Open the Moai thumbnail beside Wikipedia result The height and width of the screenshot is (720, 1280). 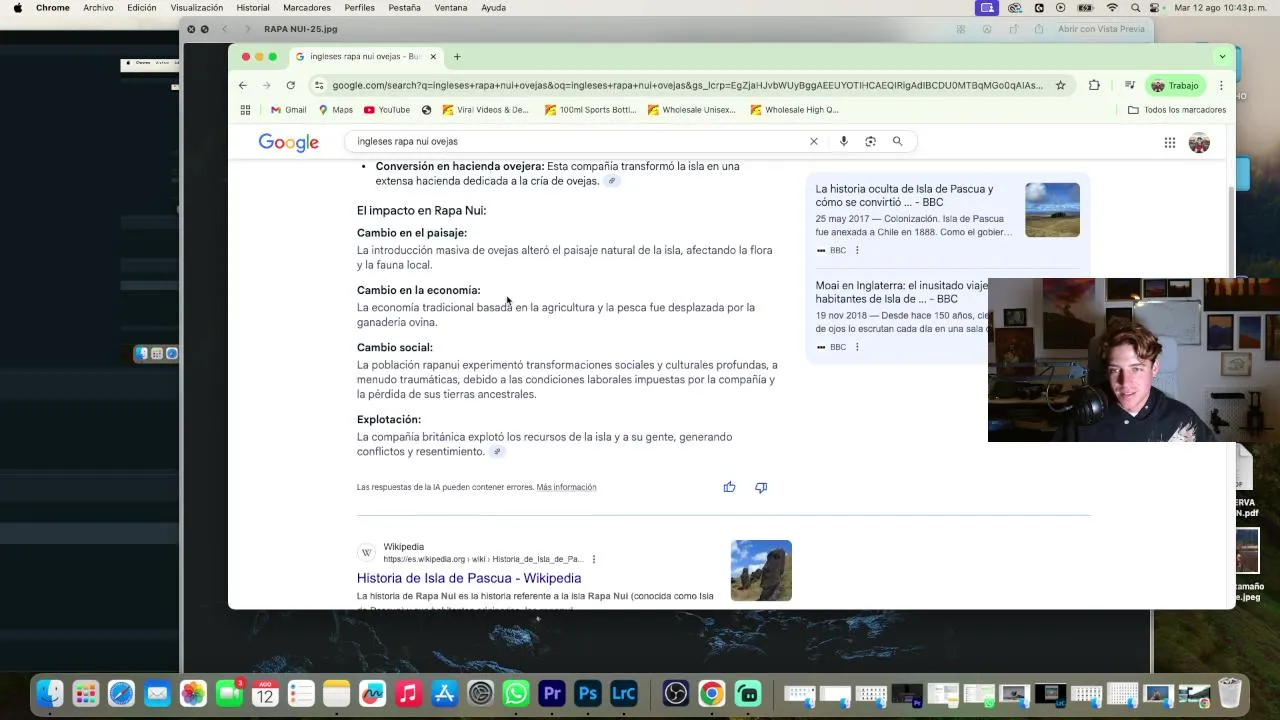(761, 570)
